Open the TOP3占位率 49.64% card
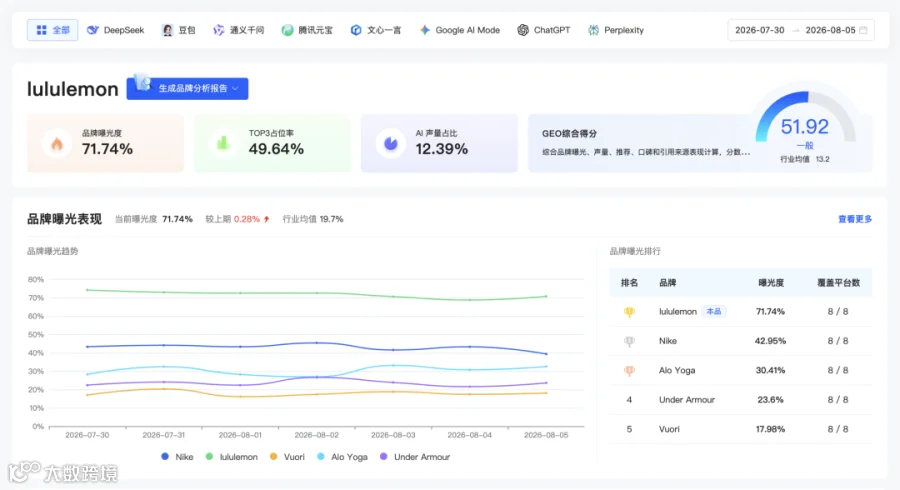The width and height of the screenshot is (900, 490). click(x=272, y=143)
